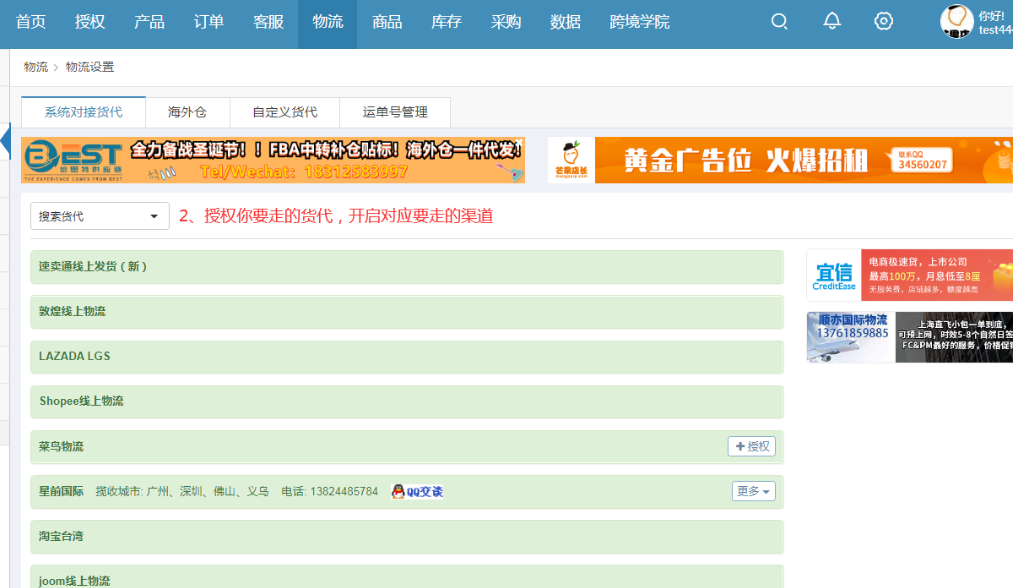Go to 首页 in the top navigation
Screen dimensions: 1013x588
coord(30,22)
